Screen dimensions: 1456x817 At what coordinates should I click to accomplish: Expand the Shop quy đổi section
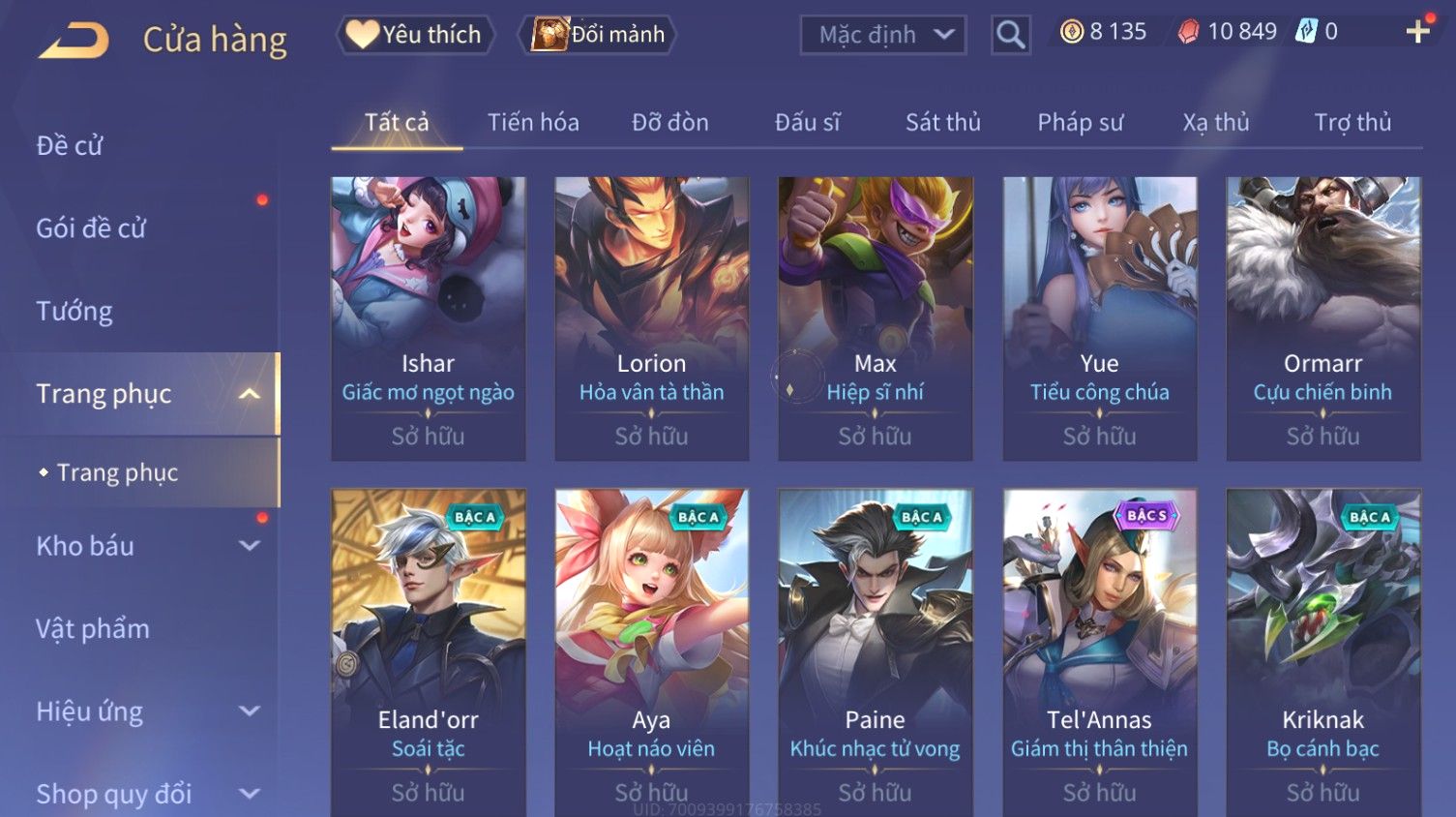(250, 794)
